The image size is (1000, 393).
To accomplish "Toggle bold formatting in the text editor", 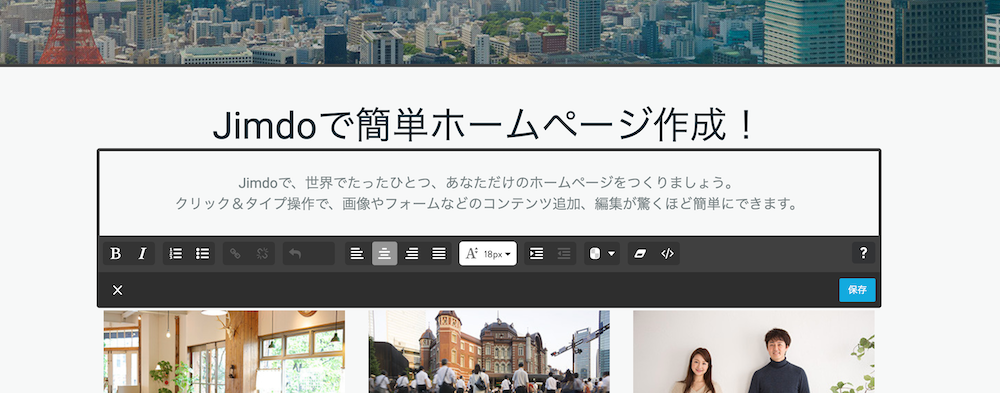I will coord(115,253).
